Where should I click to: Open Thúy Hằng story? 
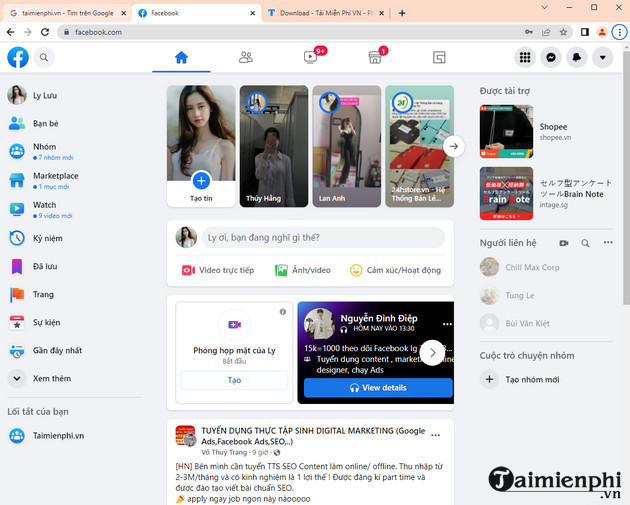(274, 146)
